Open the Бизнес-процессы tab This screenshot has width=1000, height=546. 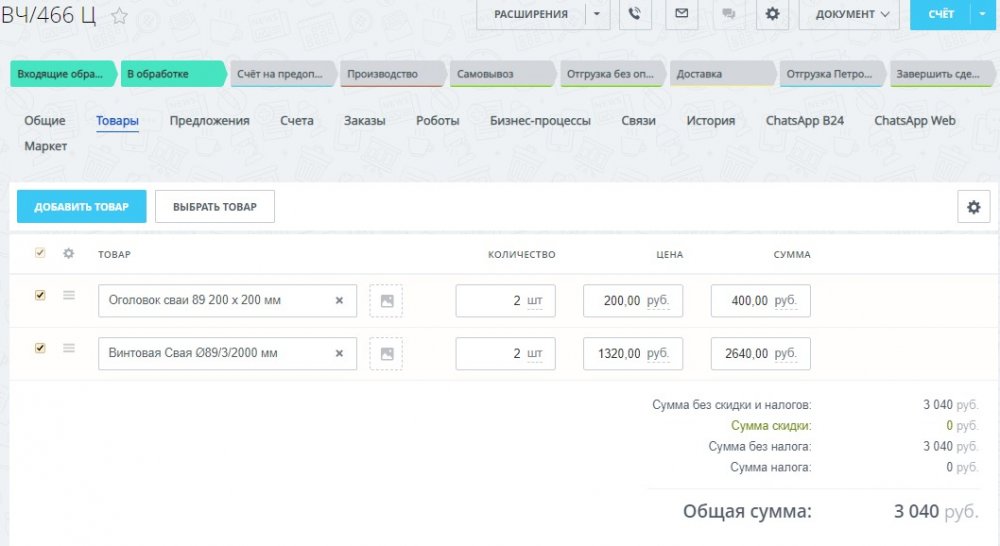(540, 121)
